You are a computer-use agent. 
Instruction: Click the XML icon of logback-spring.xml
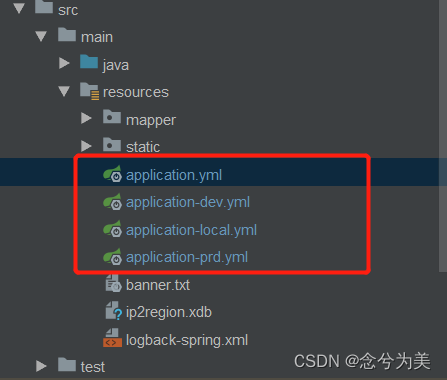112,338
